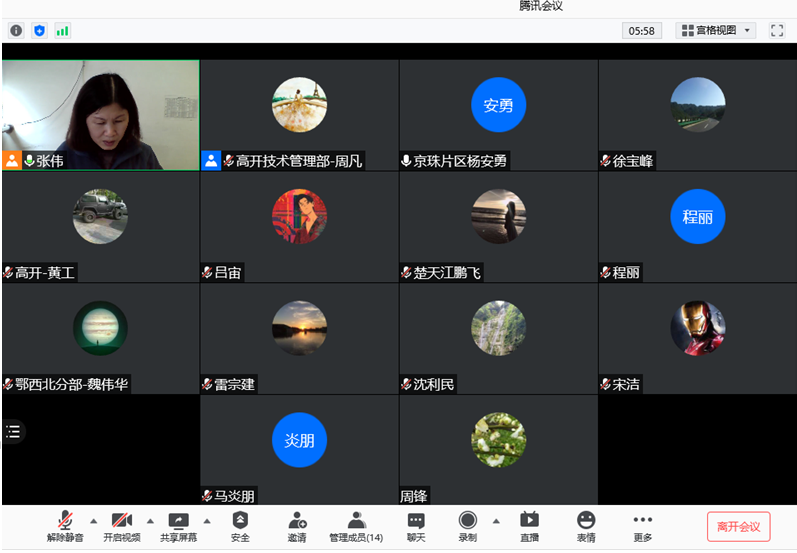Click the muted mic icon beside 雷宗建
This screenshot has height=553, width=797.
(x=207, y=384)
